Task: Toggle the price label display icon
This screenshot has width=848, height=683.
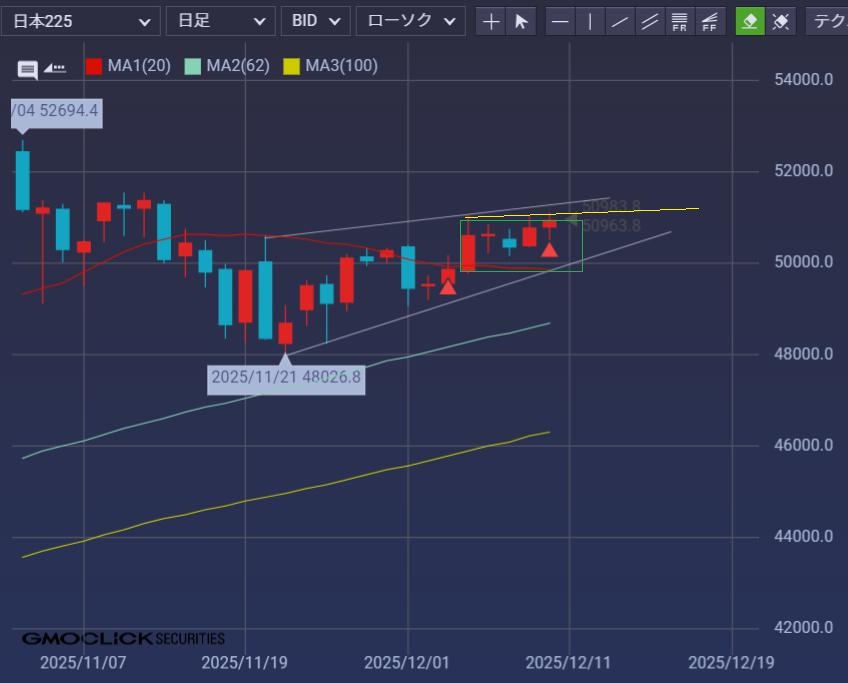Action: pos(55,68)
